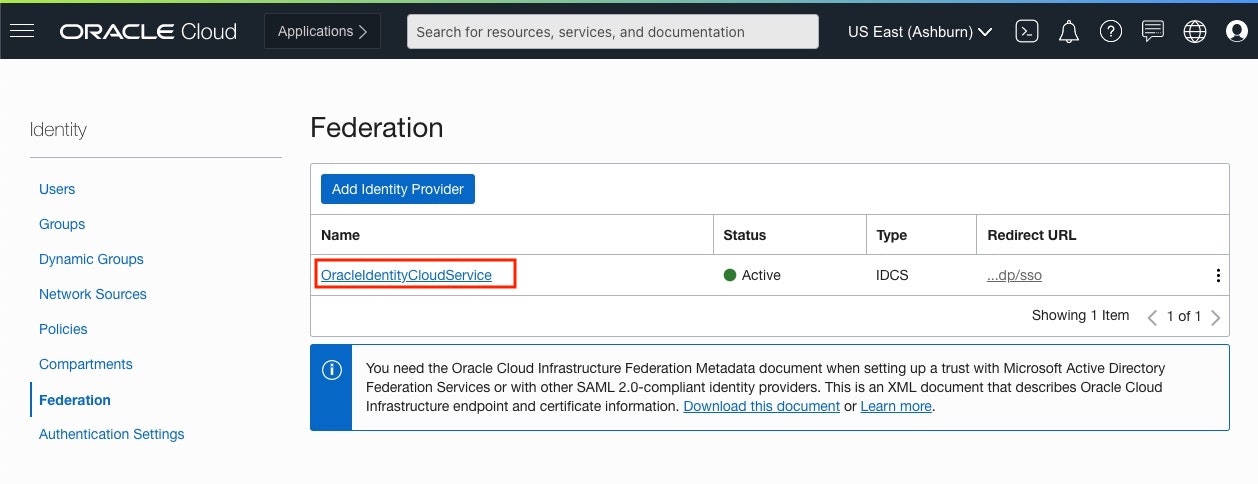
Task: Click the language globe icon
Action: pyautogui.click(x=1194, y=31)
